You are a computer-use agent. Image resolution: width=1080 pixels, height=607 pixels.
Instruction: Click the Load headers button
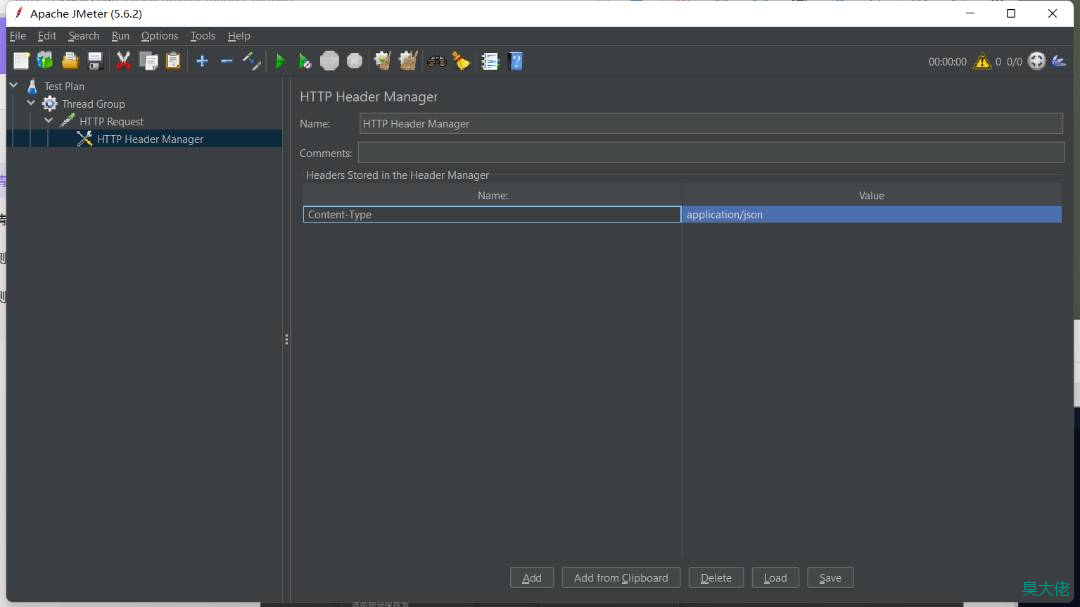[x=776, y=578]
